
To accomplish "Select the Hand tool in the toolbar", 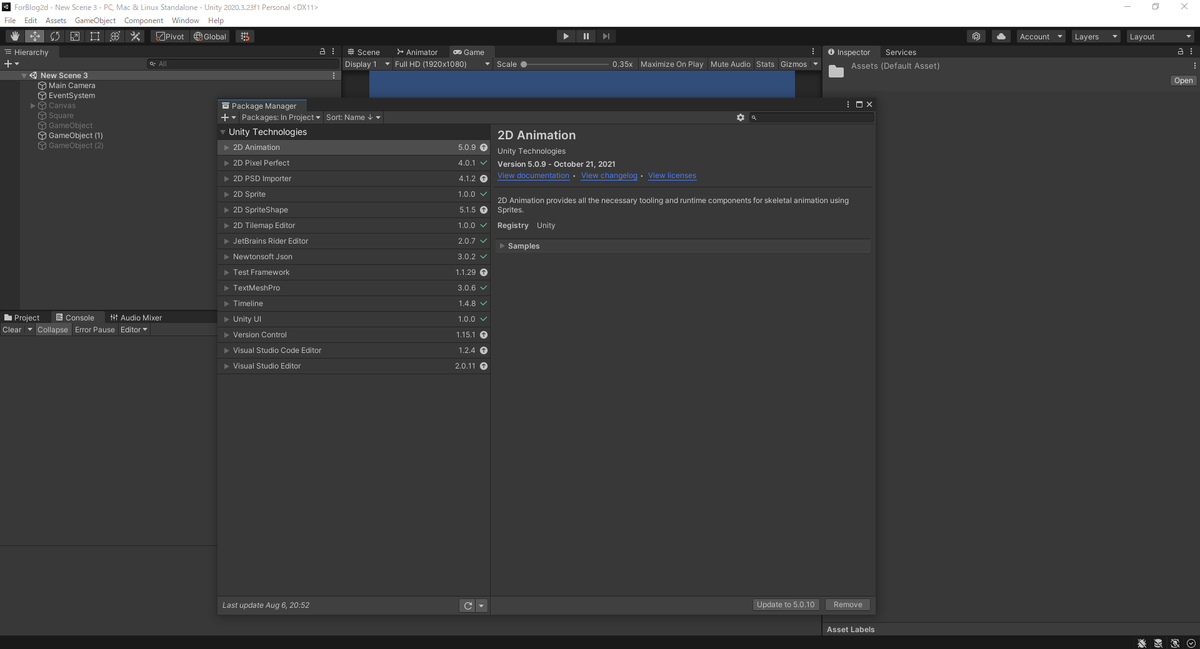I will (14, 36).
